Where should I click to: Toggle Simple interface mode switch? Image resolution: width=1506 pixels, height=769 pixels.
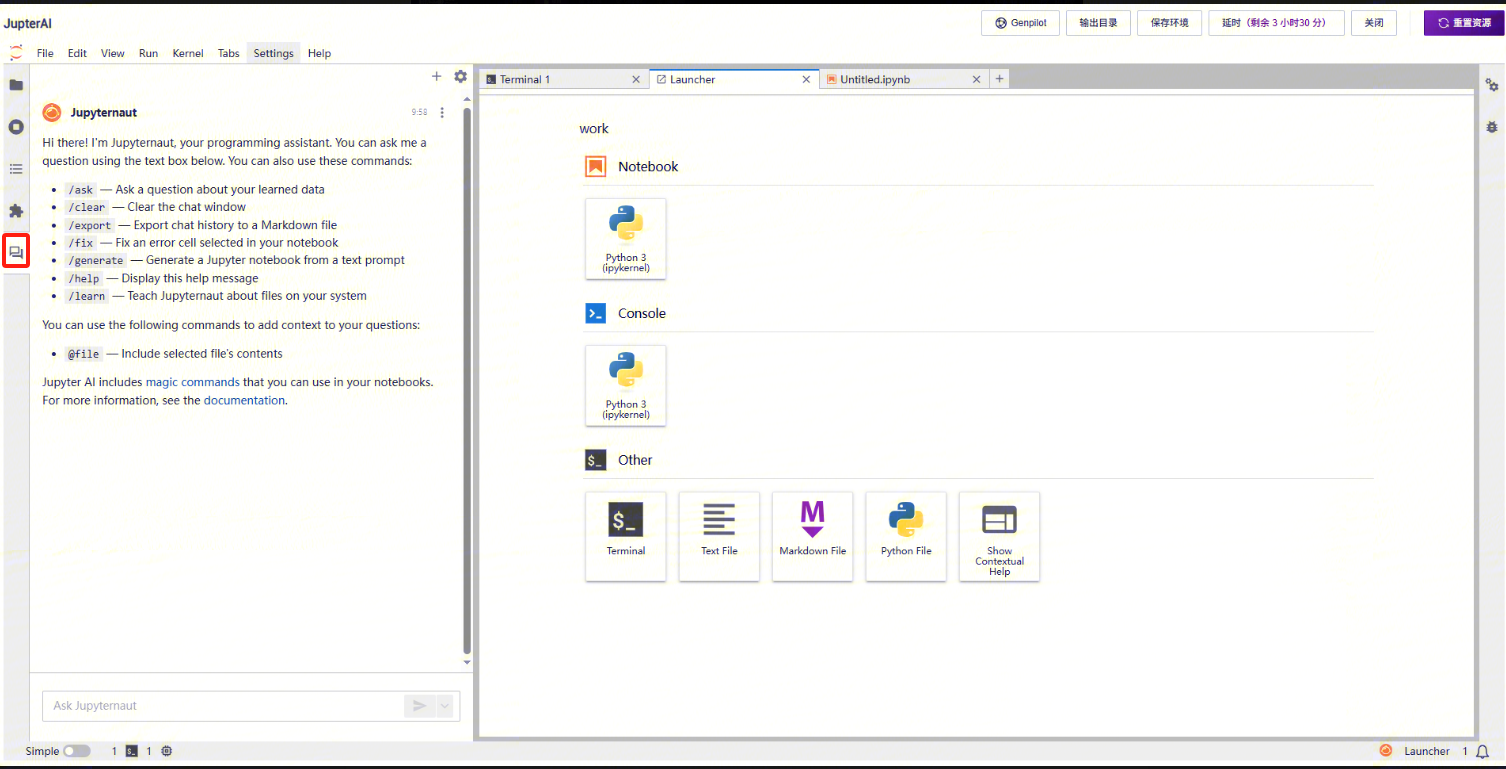pyautogui.click(x=76, y=751)
